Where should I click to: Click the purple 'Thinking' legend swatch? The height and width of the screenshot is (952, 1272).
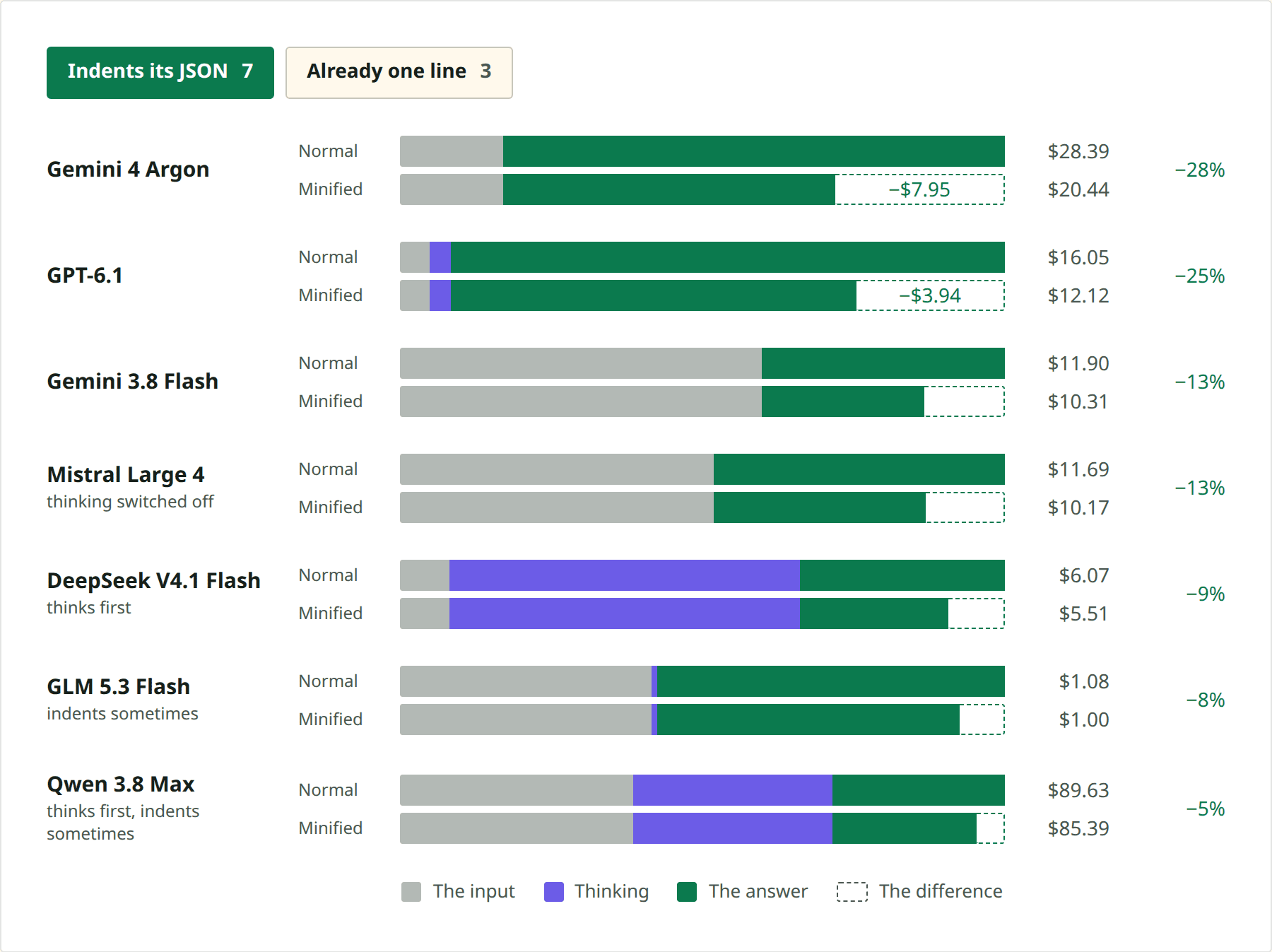(554, 892)
